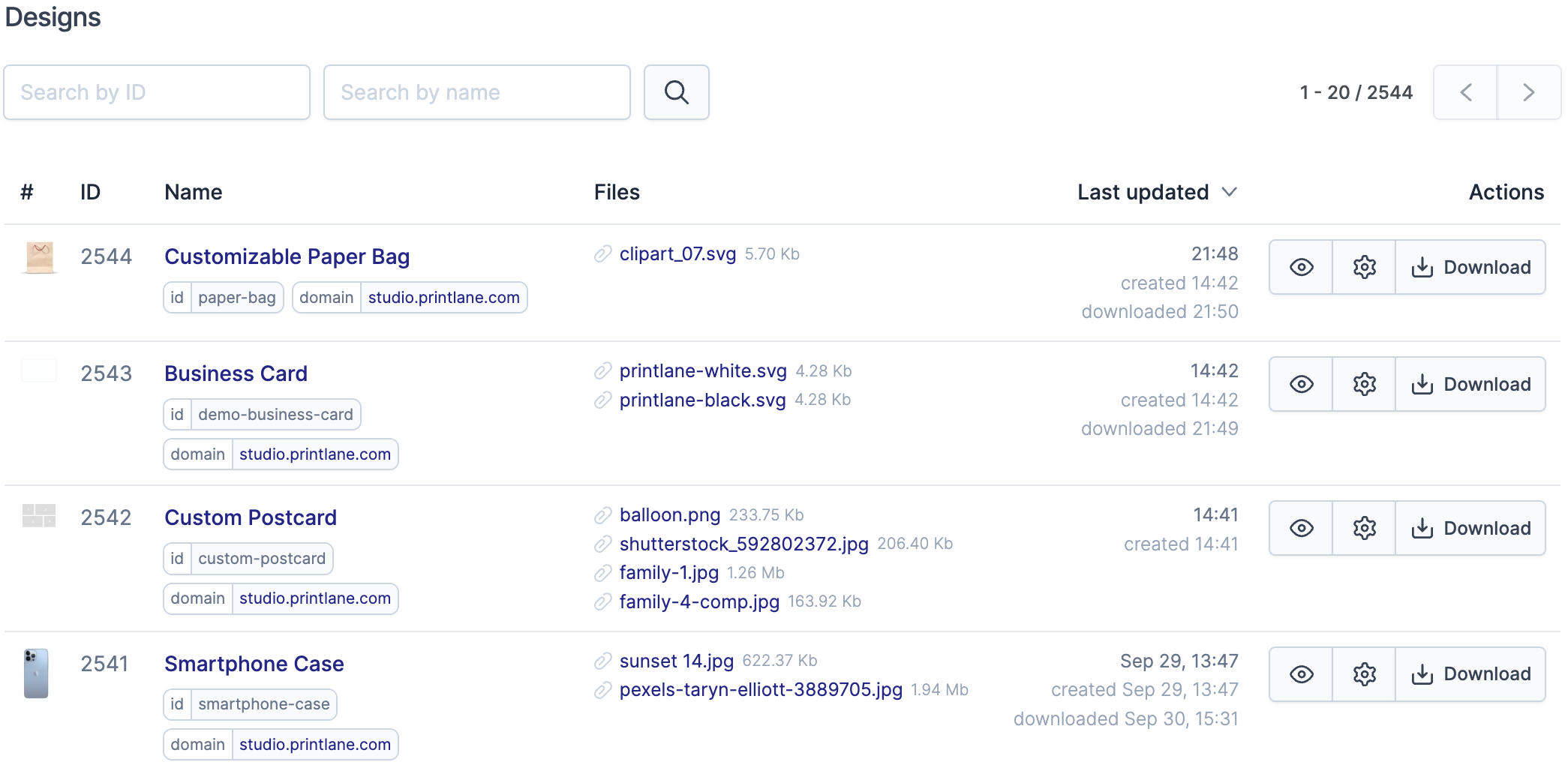Go to previous page of designs
Screen dimensions: 1568x777
click(x=1465, y=92)
